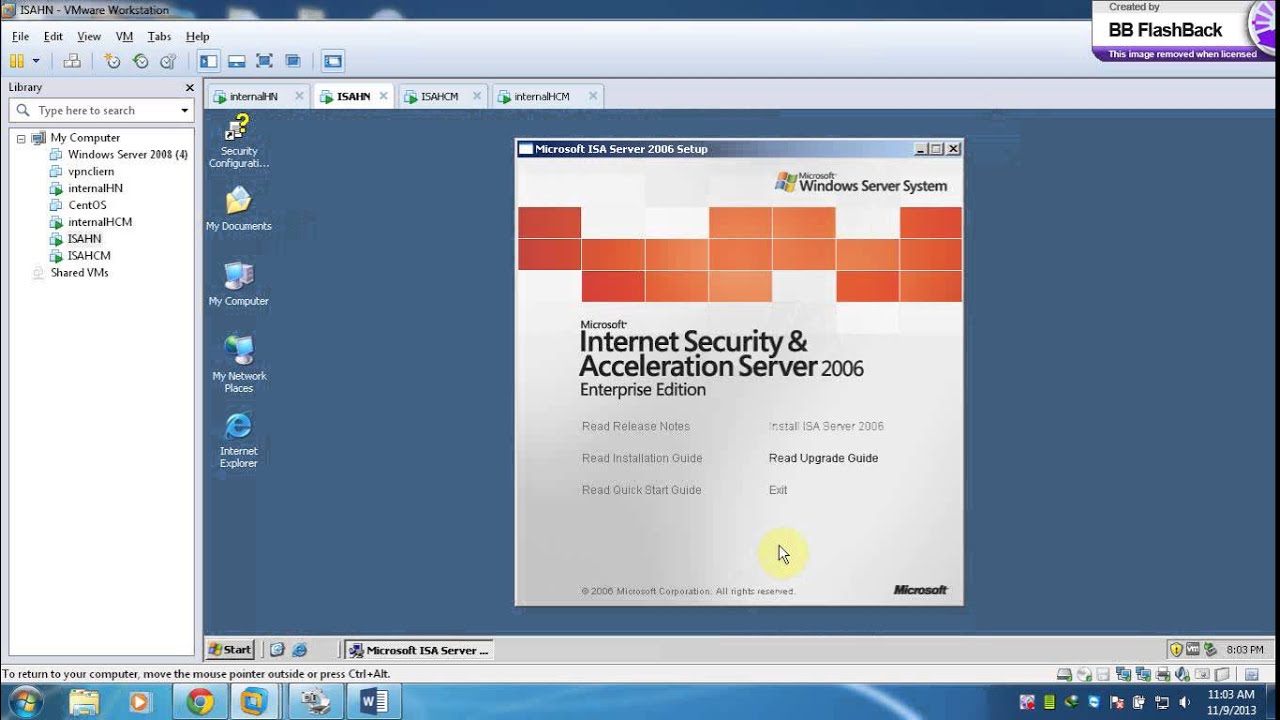1280x720 pixels.
Task: Open Microsoft Word from host taskbar
Action: click(374, 702)
